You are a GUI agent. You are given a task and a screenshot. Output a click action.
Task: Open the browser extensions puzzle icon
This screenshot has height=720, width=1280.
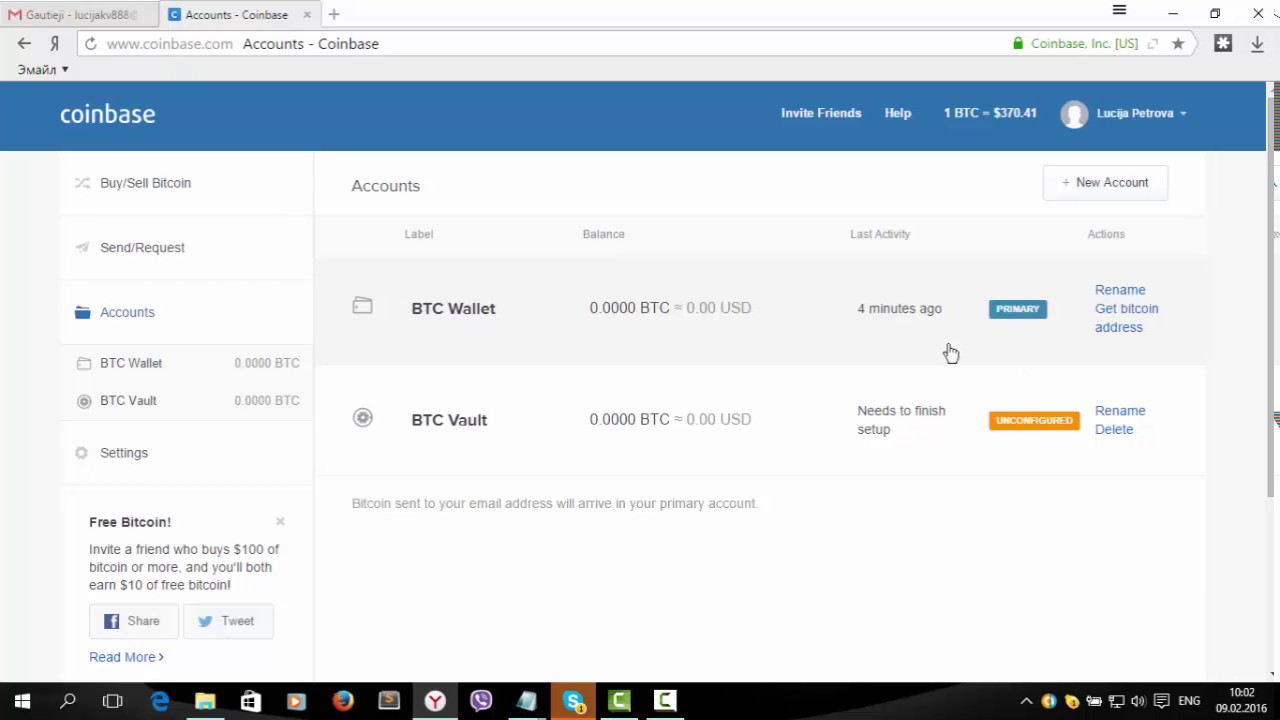[1223, 43]
